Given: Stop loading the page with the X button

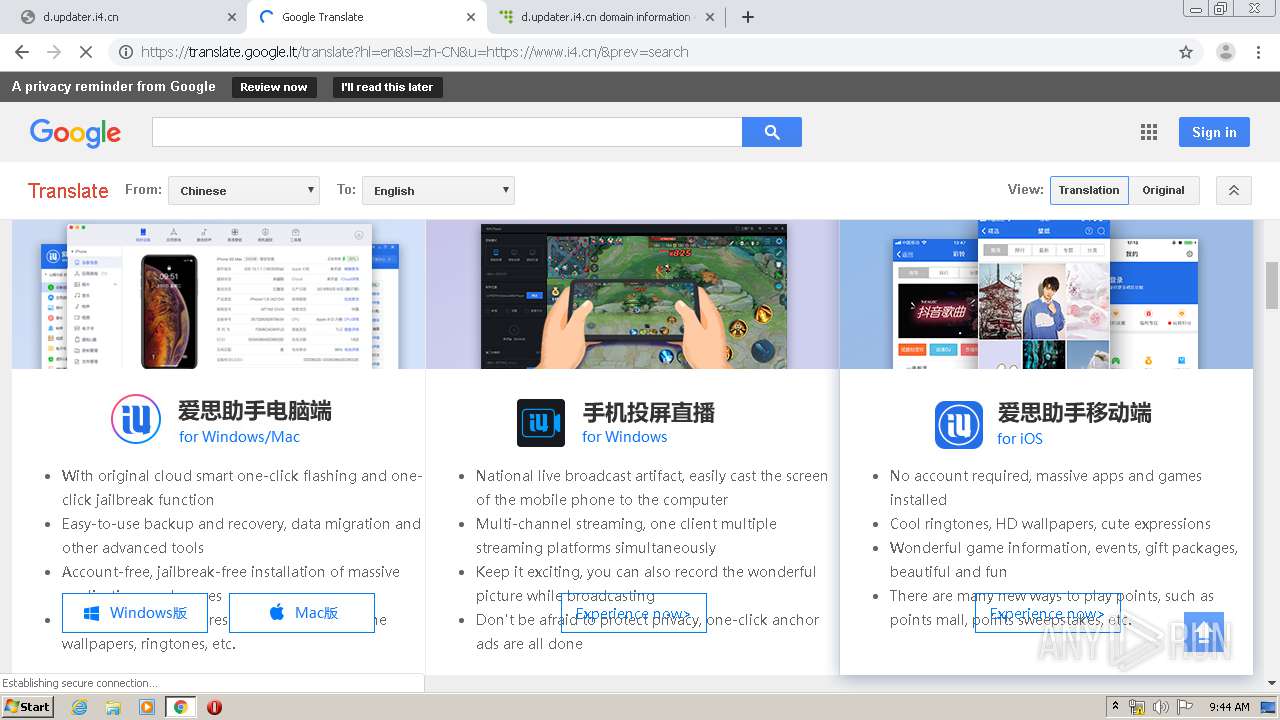Looking at the screenshot, I should click(86, 52).
